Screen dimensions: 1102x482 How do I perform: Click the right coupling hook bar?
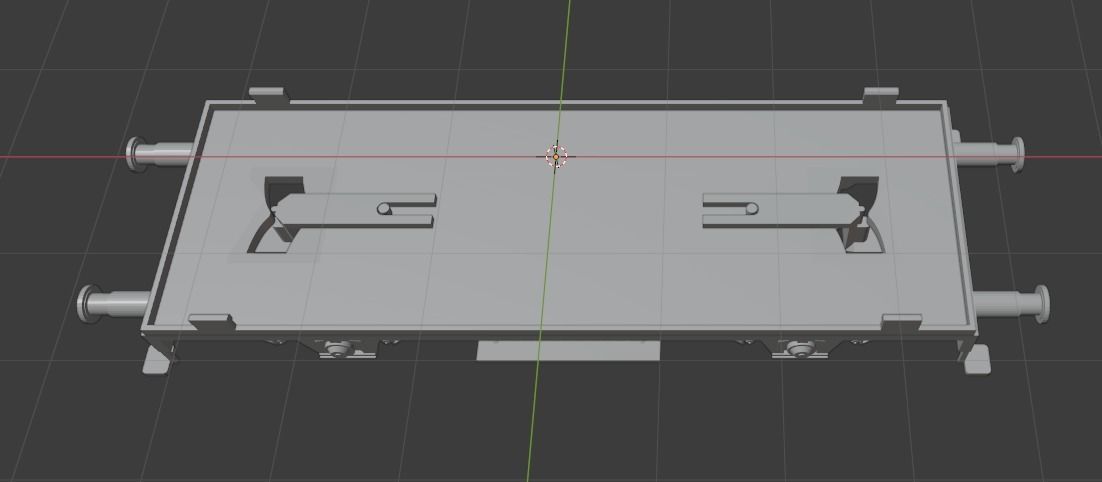click(x=785, y=211)
